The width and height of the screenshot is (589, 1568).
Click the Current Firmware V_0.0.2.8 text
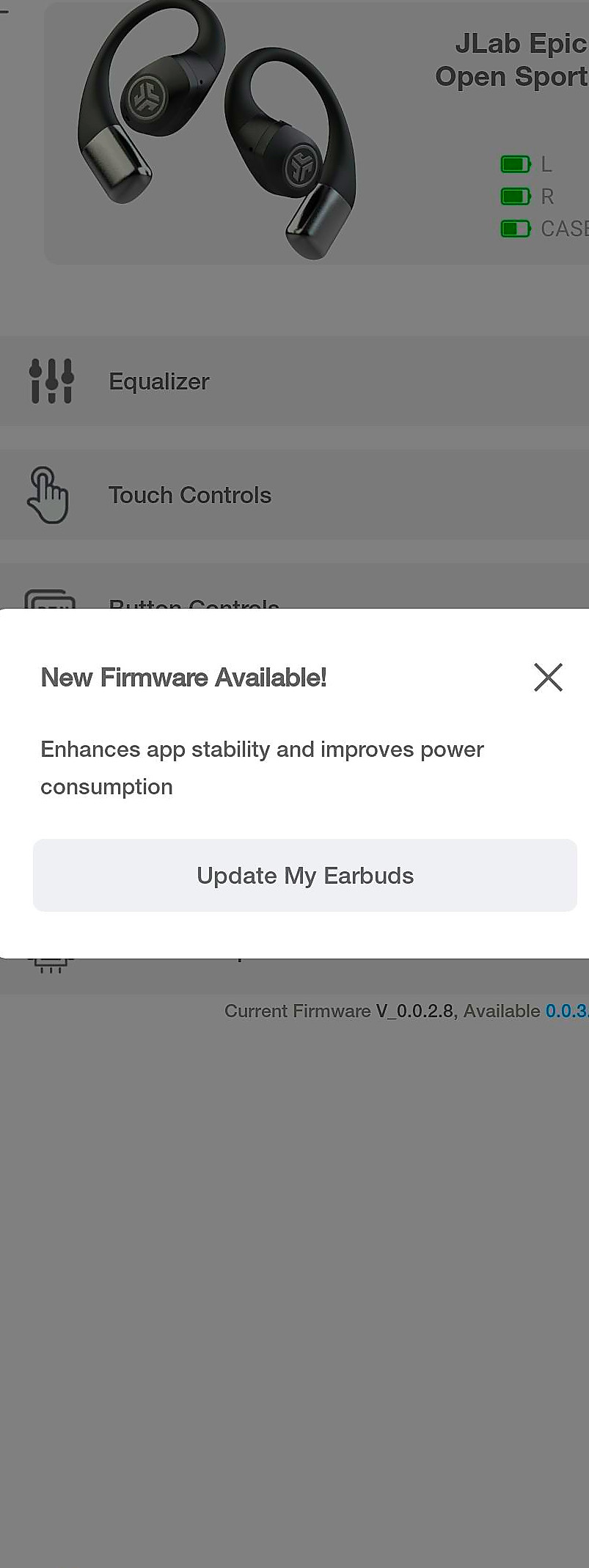(x=339, y=1011)
